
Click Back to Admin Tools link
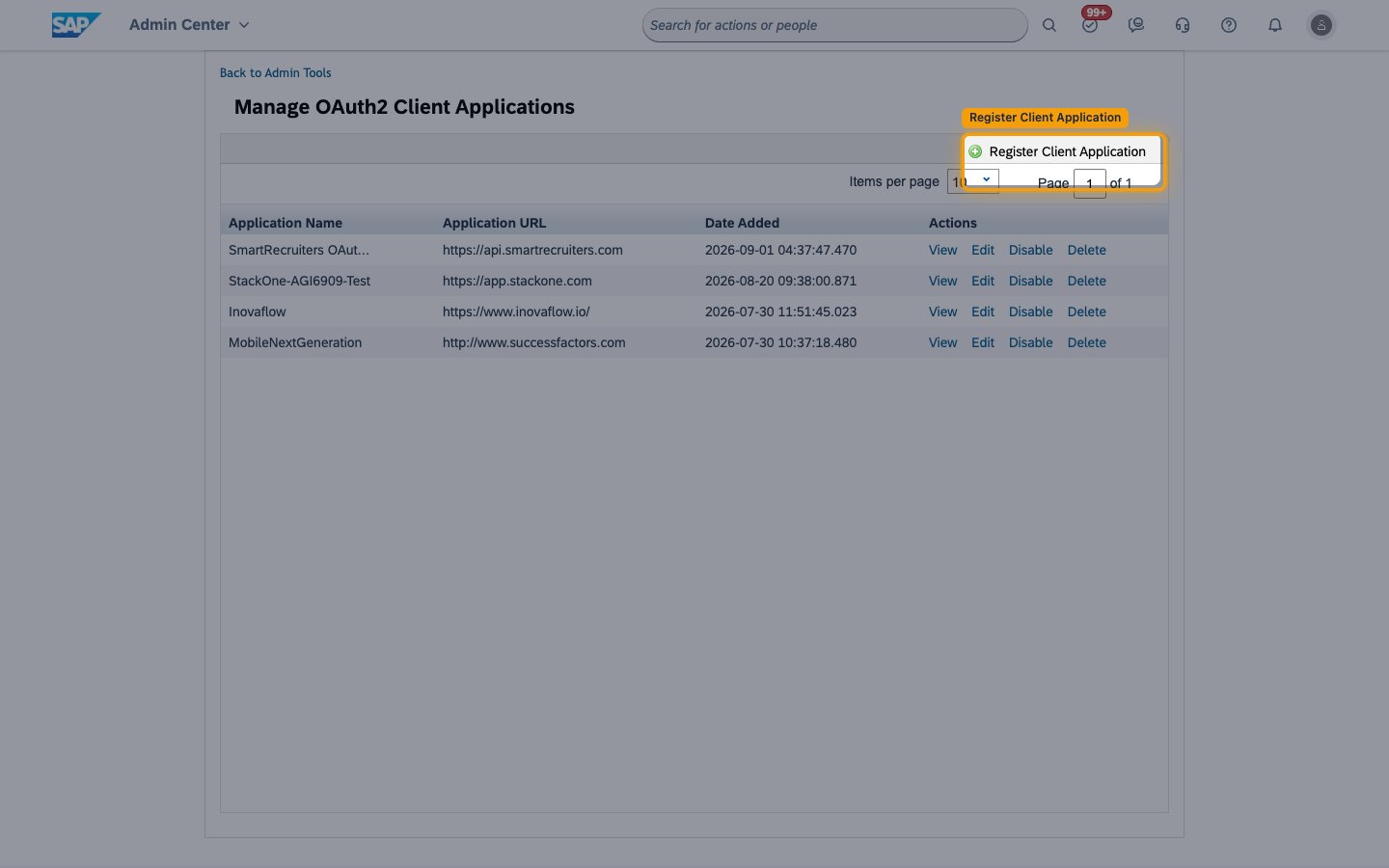tap(276, 72)
